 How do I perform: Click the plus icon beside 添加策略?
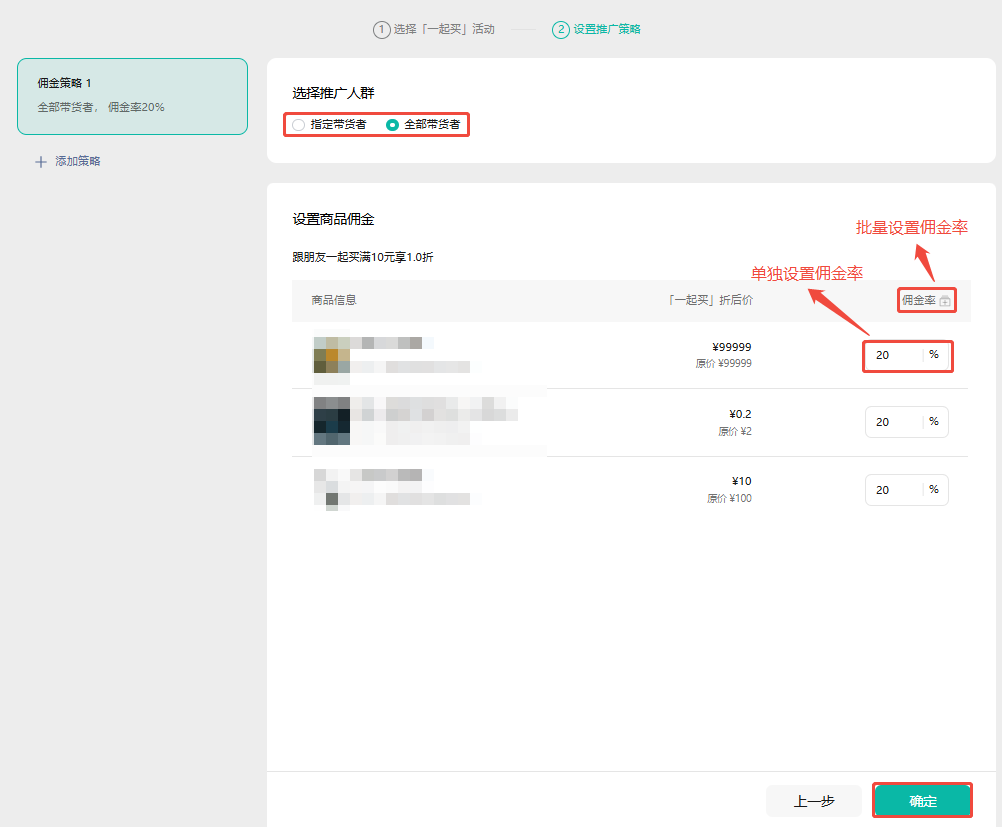tap(41, 162)
